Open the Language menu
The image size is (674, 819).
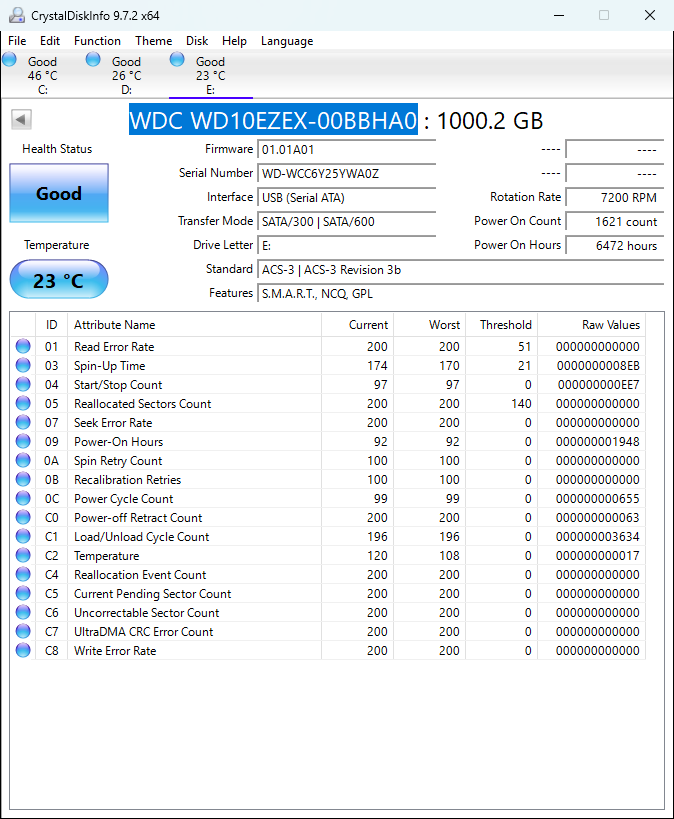pyautogui.click(x=287, y=41)
